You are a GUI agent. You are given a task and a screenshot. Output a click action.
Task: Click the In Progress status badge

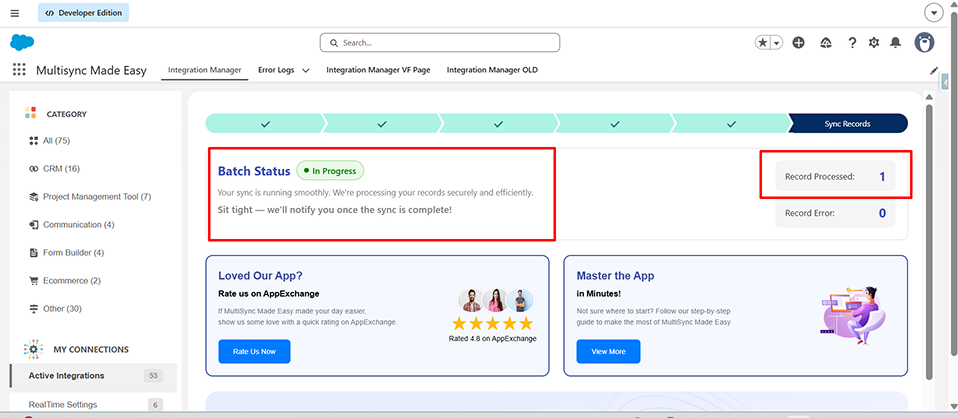tap(330, 171)
